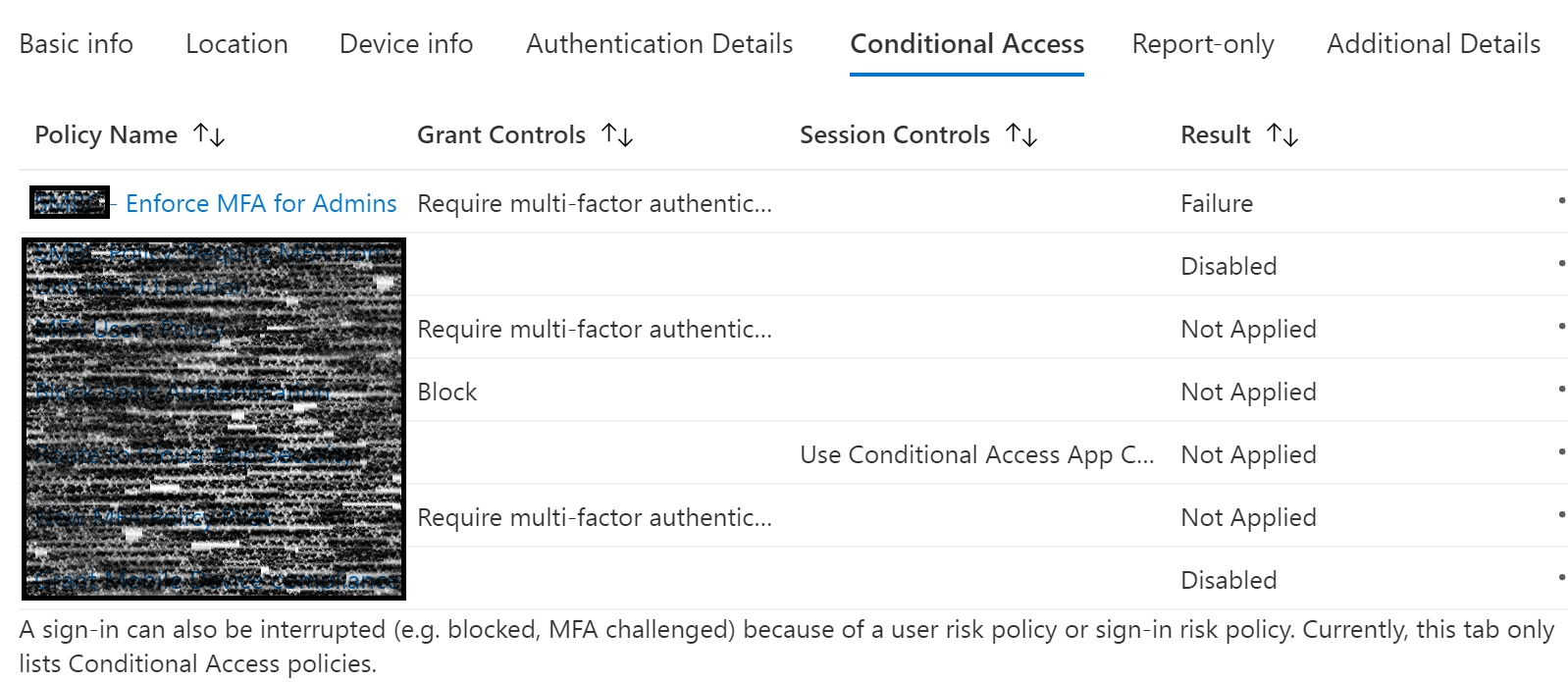Open options for the Failure result row
The height and width of the screenshot is (682, 1568).
pos(1558,200)
